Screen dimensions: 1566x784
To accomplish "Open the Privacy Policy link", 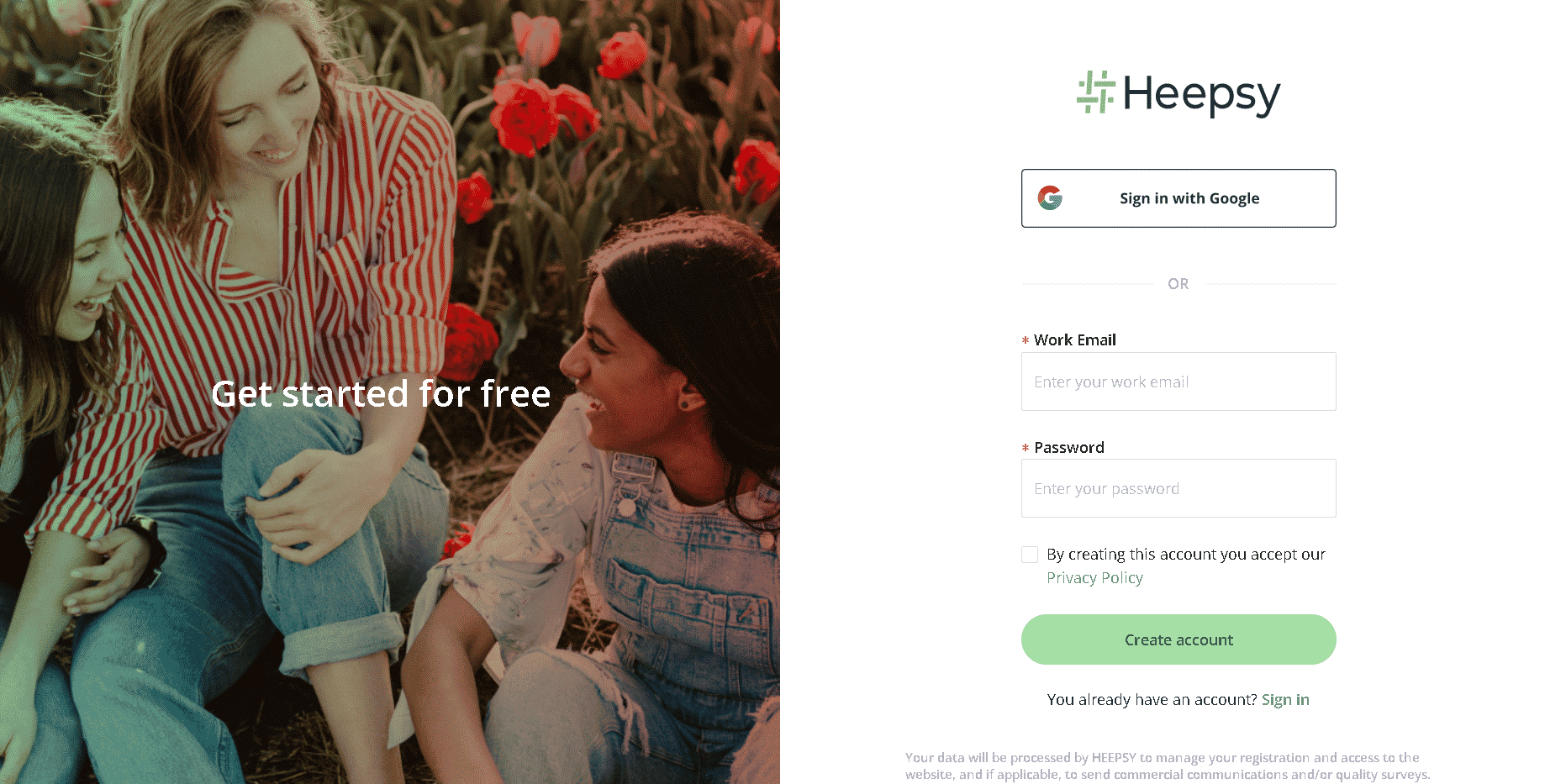I will pyautogui.click(x=1094, y=578).
